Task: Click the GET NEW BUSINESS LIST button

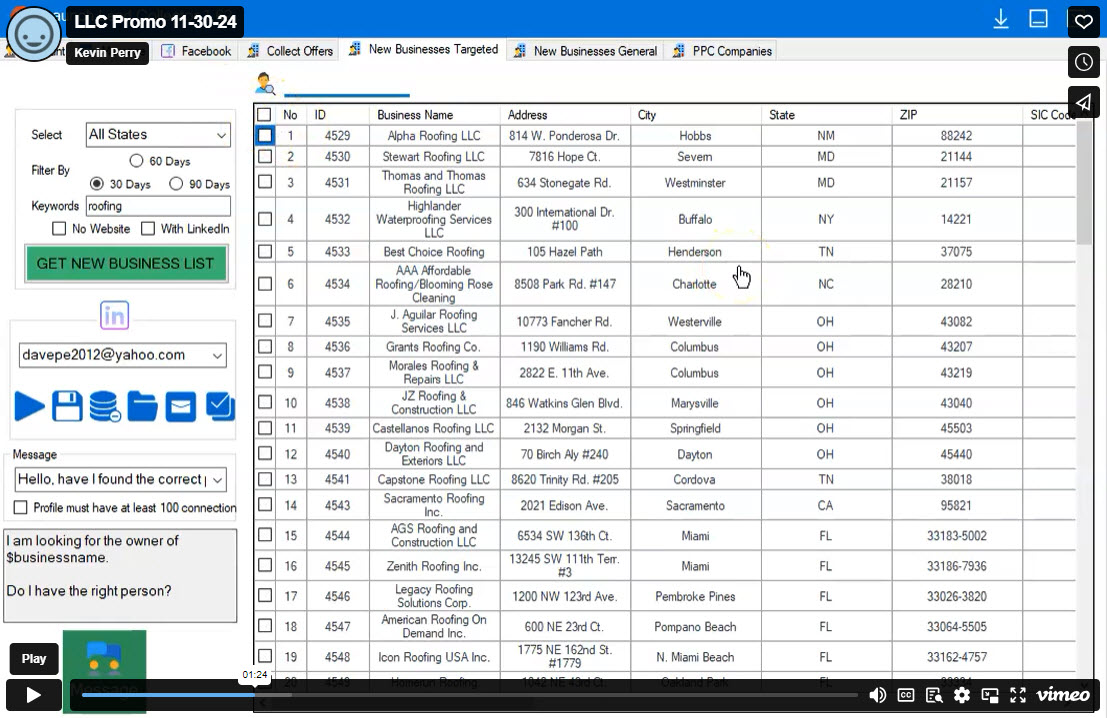Action: (125, 264)
